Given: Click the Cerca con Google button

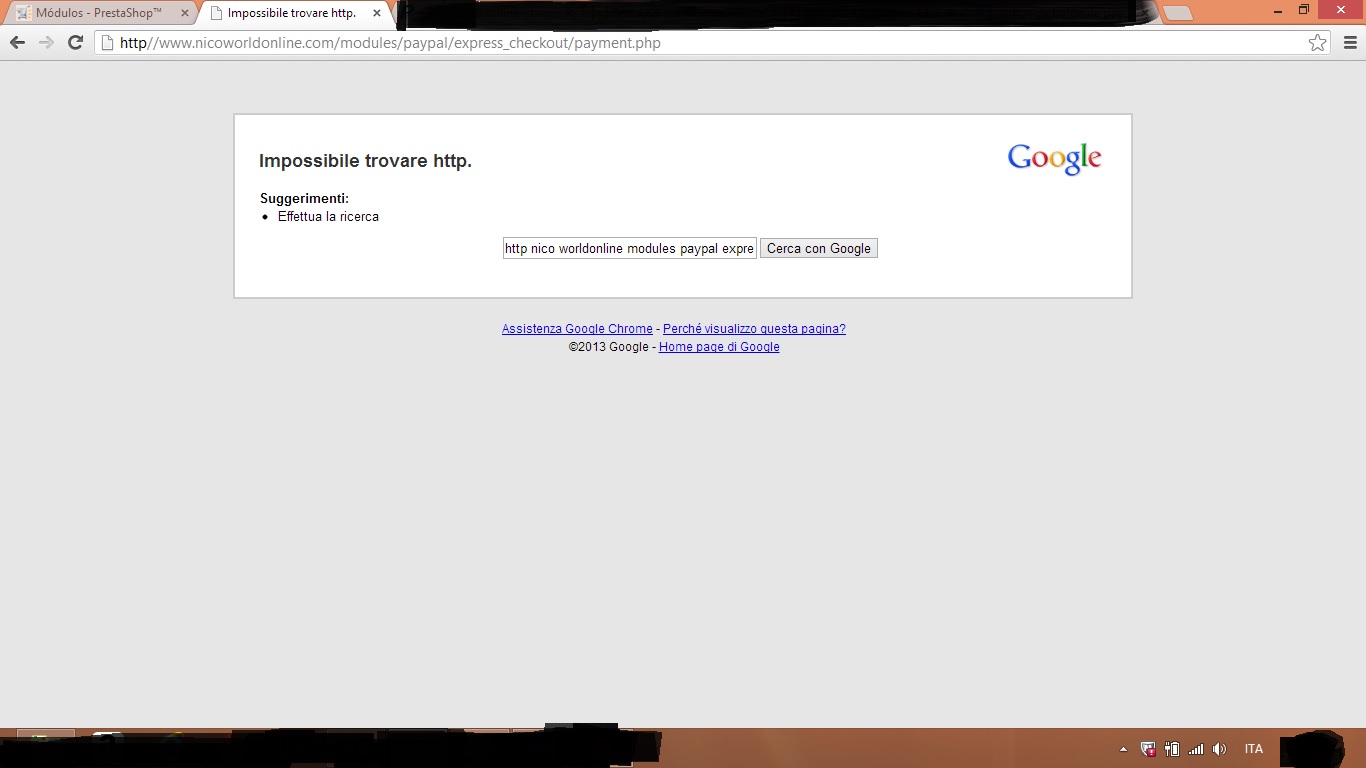Looking at the screenshot, I should pos(819,249).
